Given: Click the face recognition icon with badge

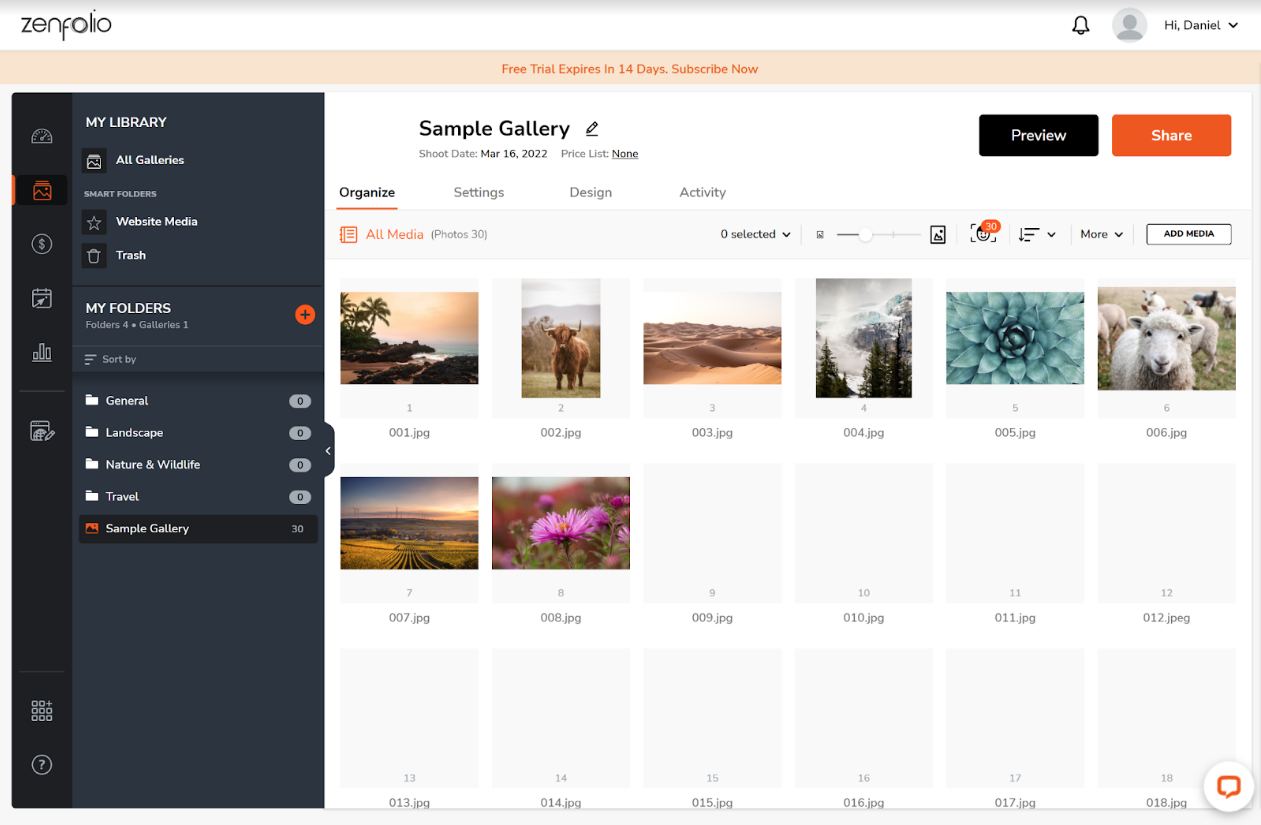Looking at the screenshot, I should [982, 234].
